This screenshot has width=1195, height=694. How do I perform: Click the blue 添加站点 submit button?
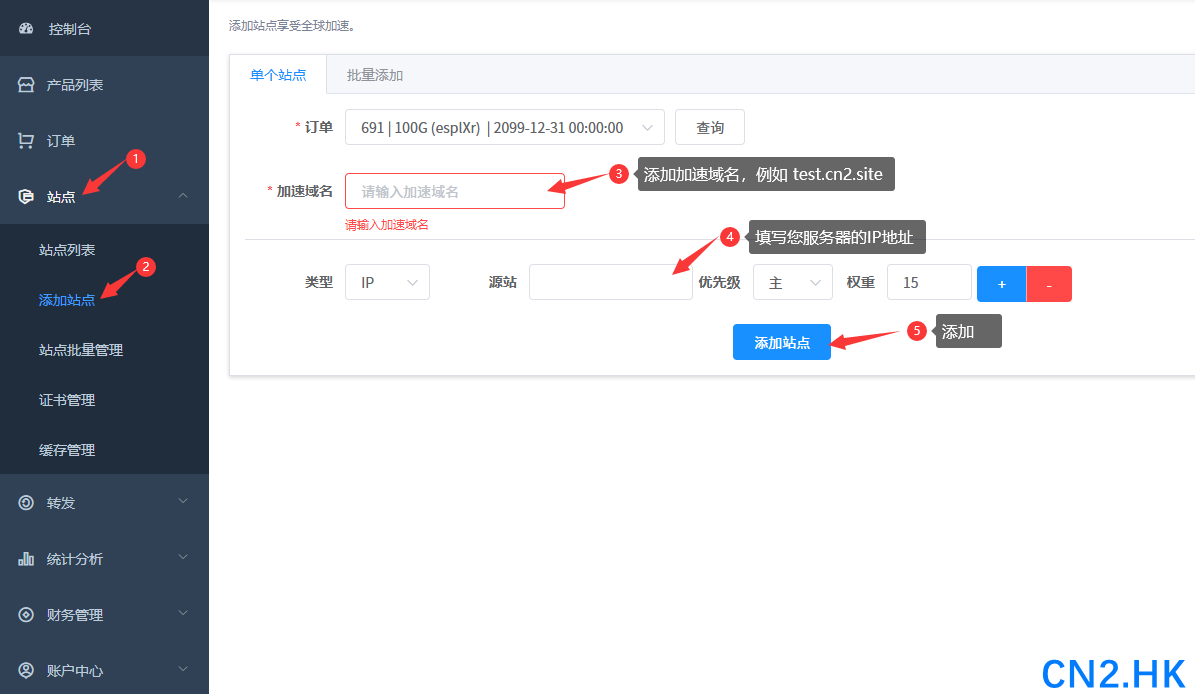782,342
